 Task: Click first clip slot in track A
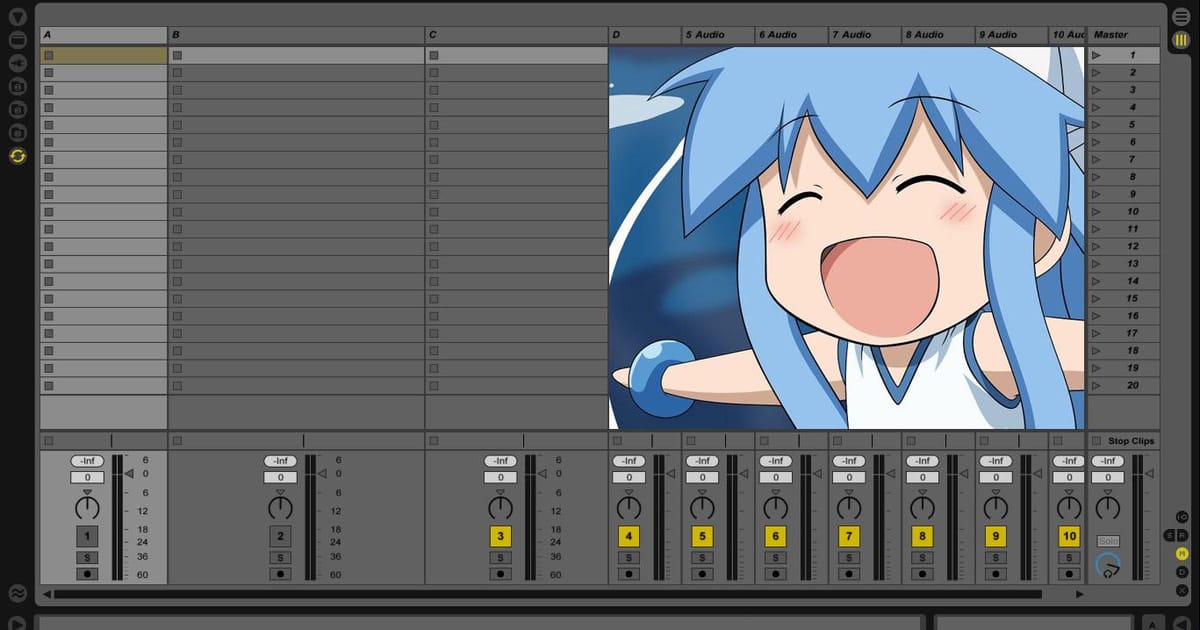[103, 56]
